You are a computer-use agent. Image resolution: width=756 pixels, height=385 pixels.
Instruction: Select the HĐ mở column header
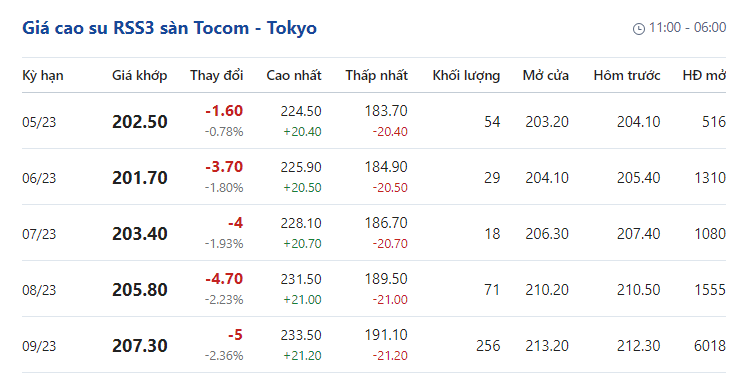tap(704, 76)
